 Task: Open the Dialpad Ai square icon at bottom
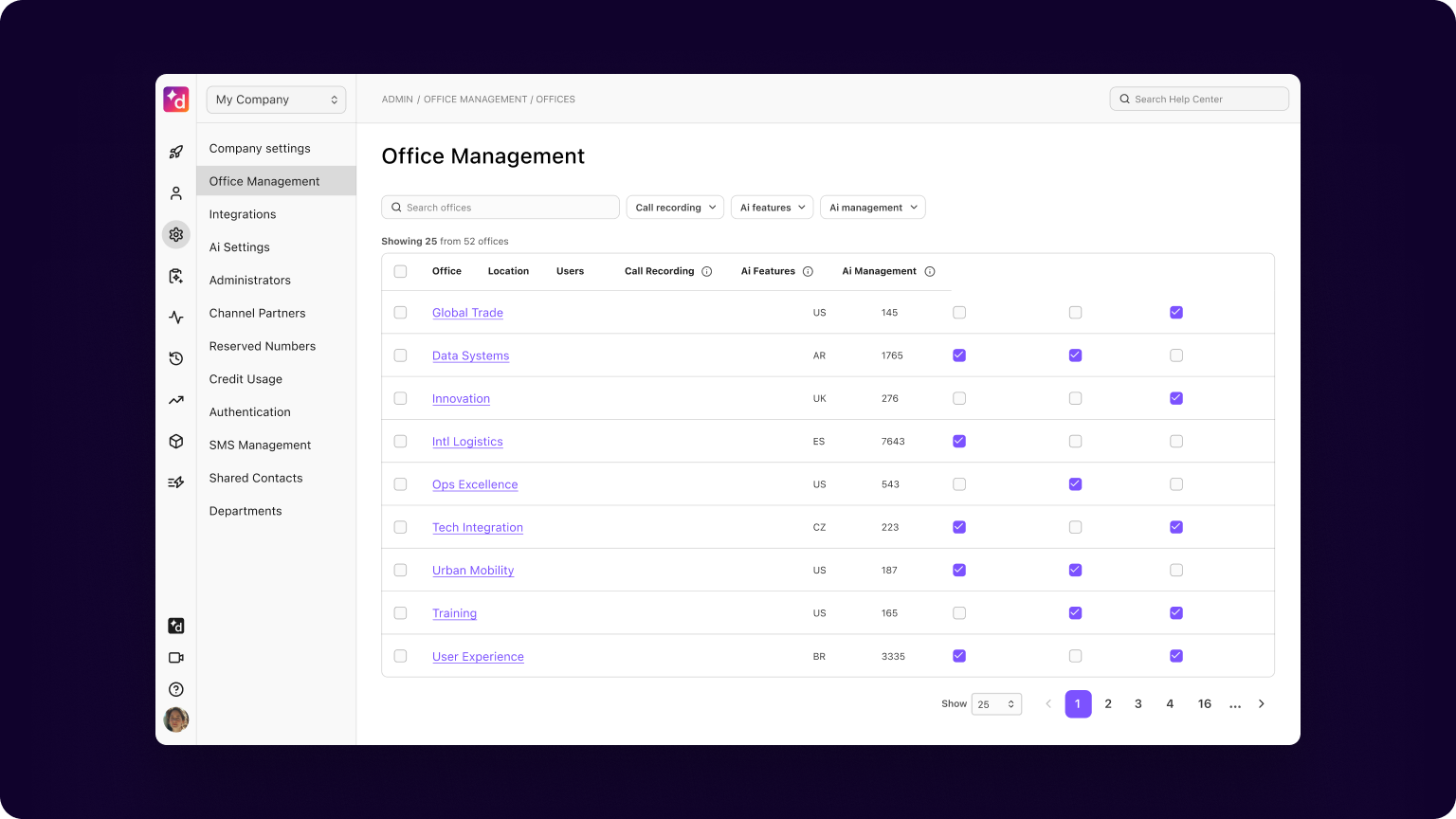176,626
